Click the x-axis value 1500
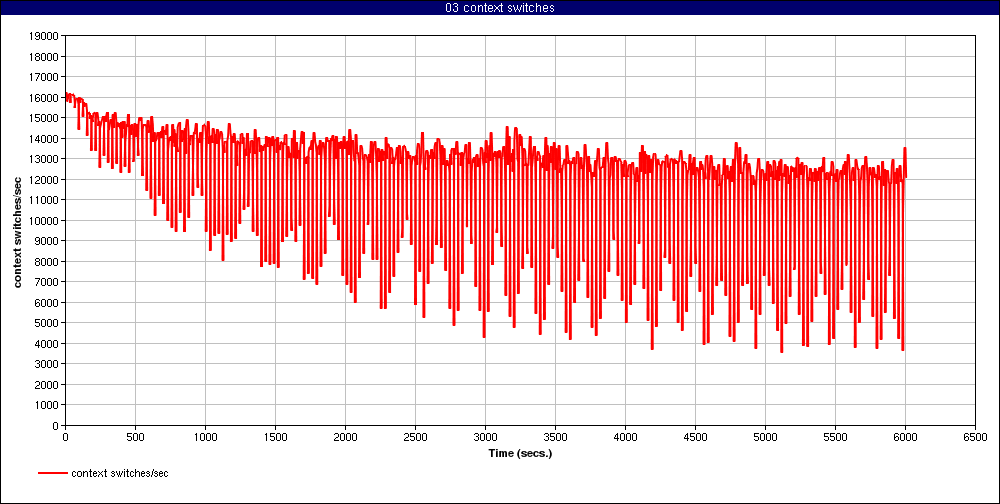 (275, 438)
